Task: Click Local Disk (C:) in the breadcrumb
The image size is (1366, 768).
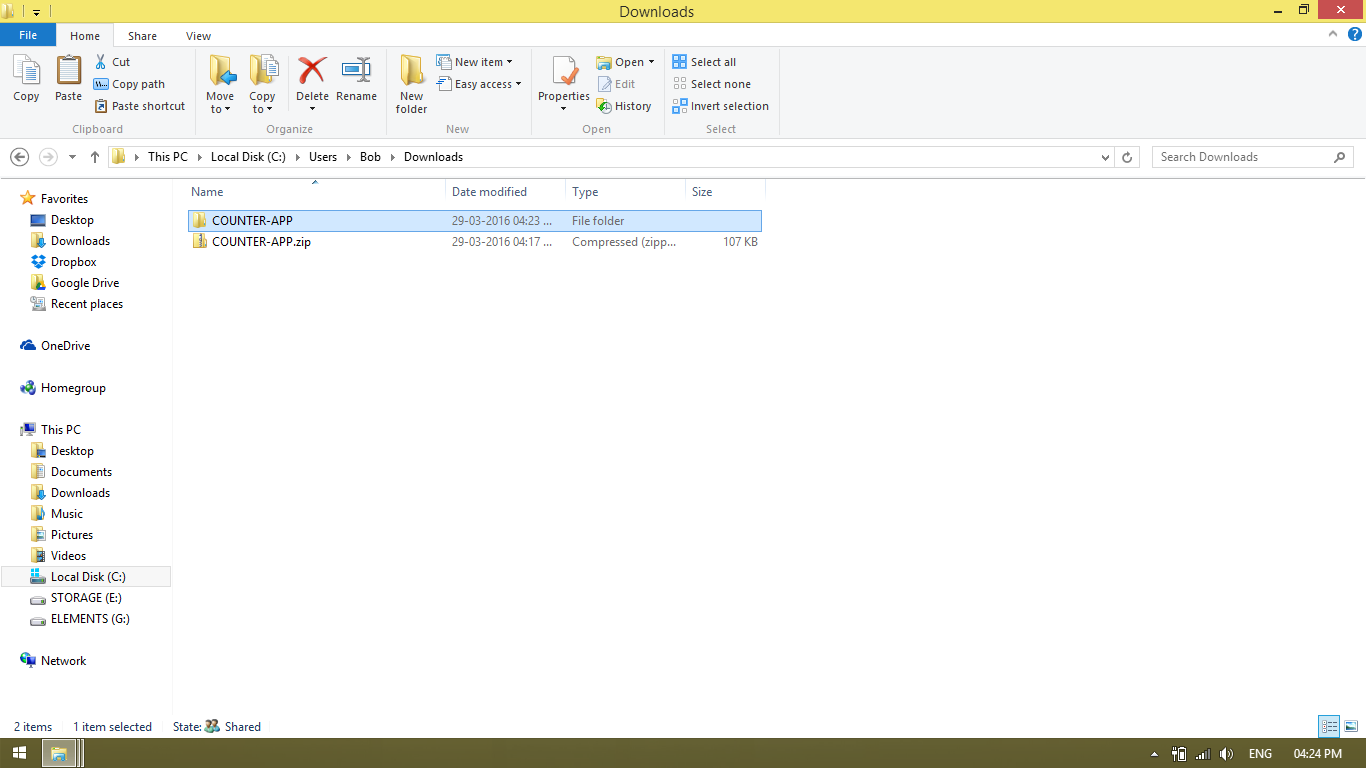Action: pos(248,157)
